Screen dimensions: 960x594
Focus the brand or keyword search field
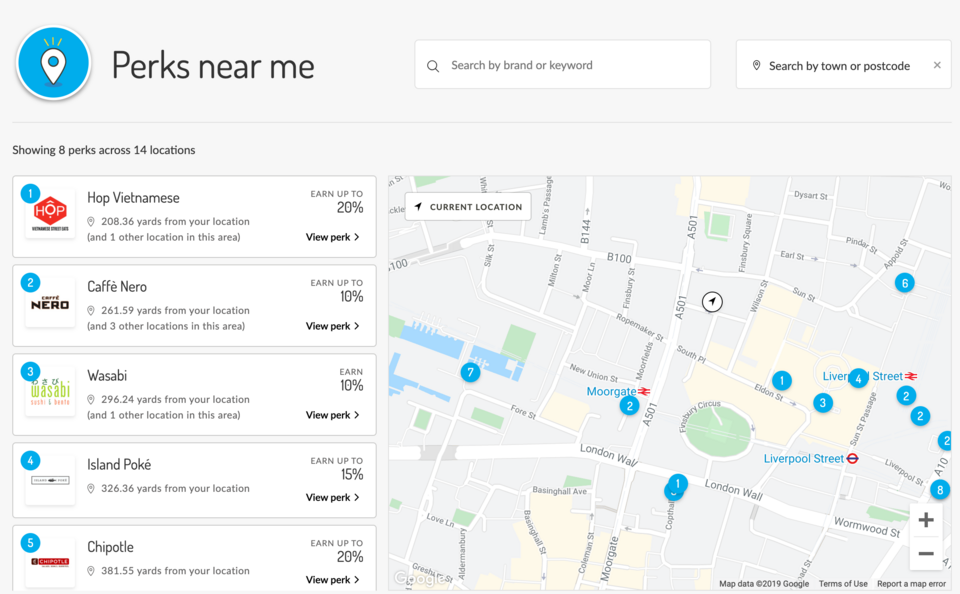(563, 65)
